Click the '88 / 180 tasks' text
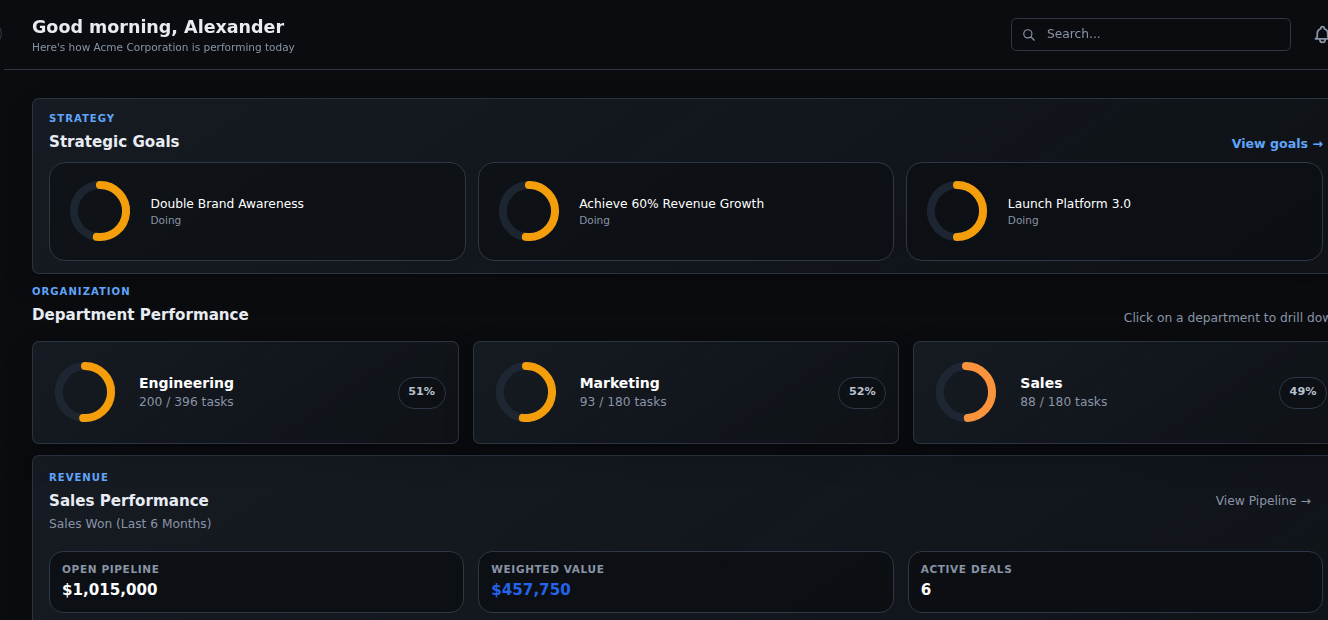 point(1064,402)
